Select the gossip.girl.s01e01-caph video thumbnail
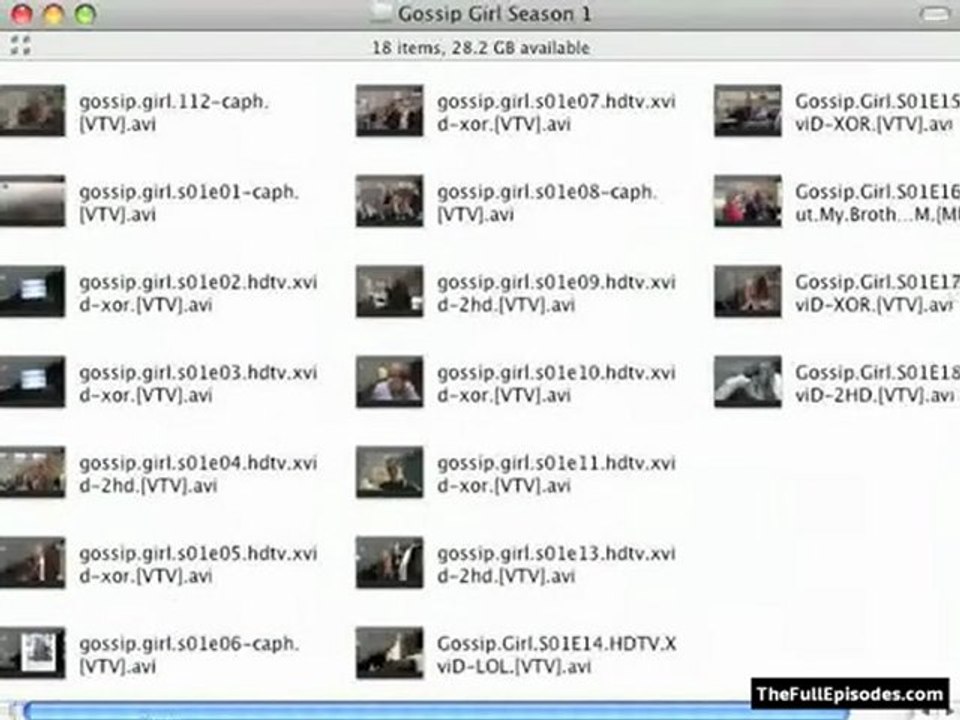This screenshot has width=960, height=720. pyautogui.click(x=32, y=201)
